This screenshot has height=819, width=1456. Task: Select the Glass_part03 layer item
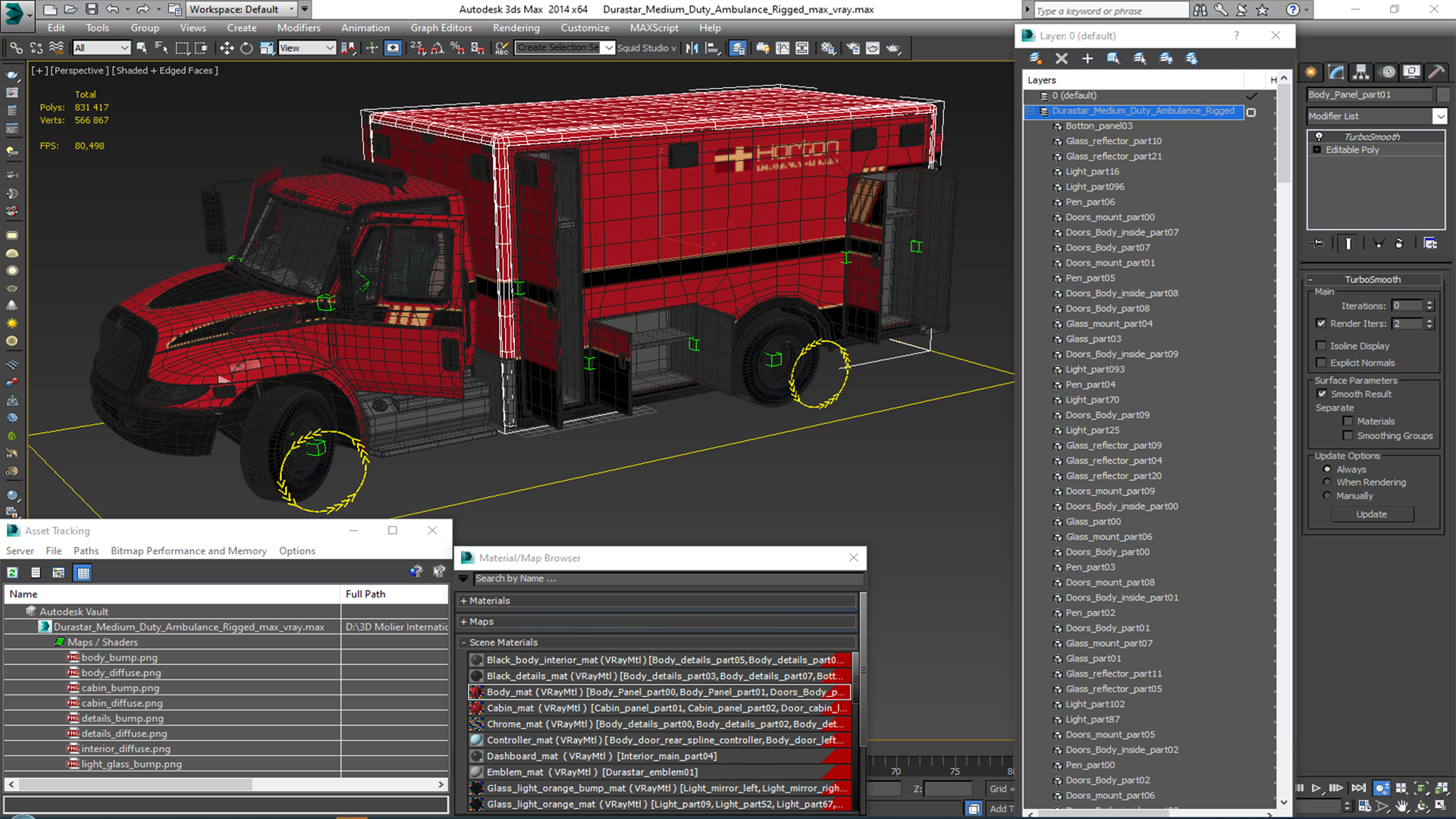1093,339
